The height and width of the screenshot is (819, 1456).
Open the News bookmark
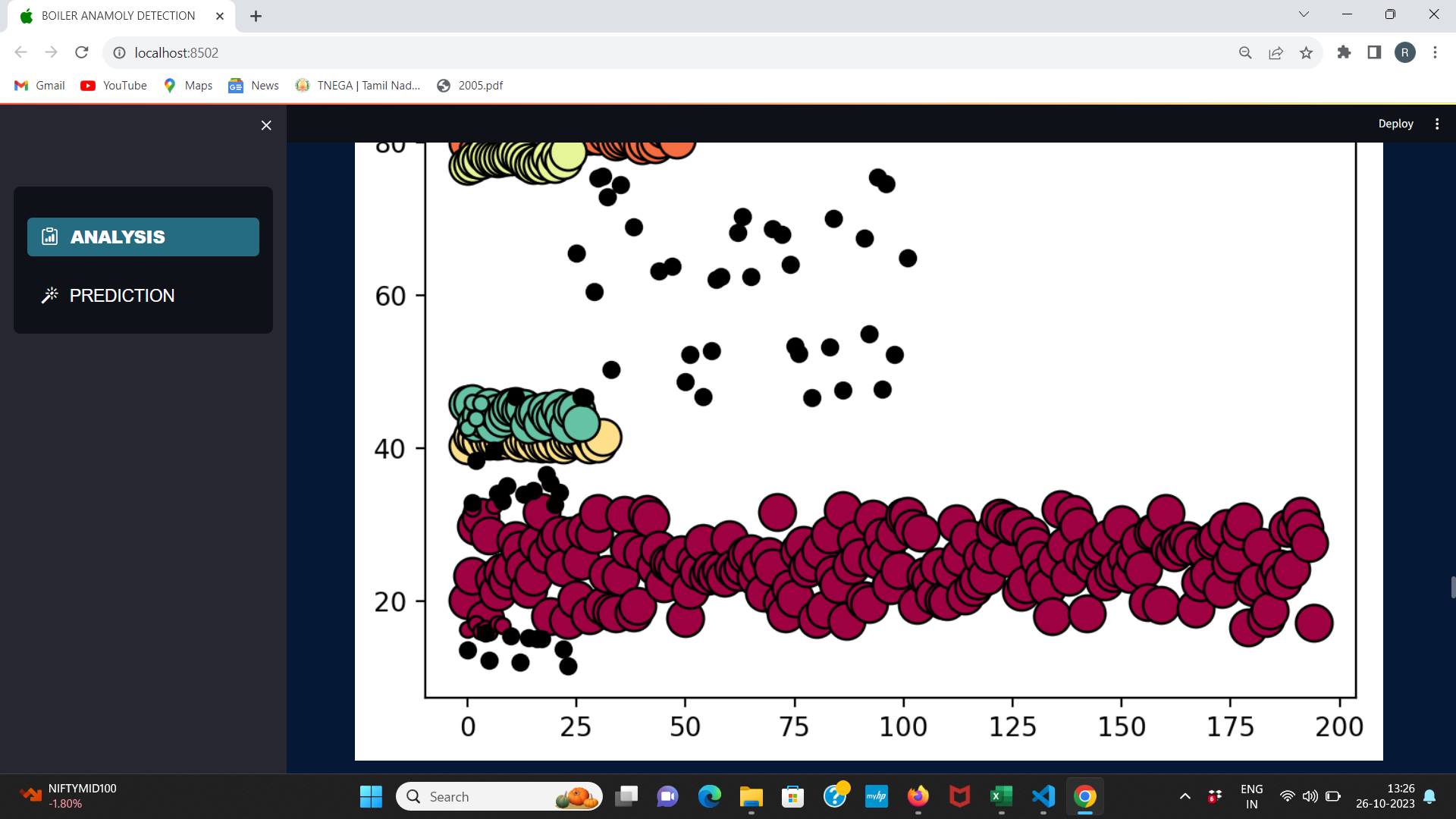(253, 86)
